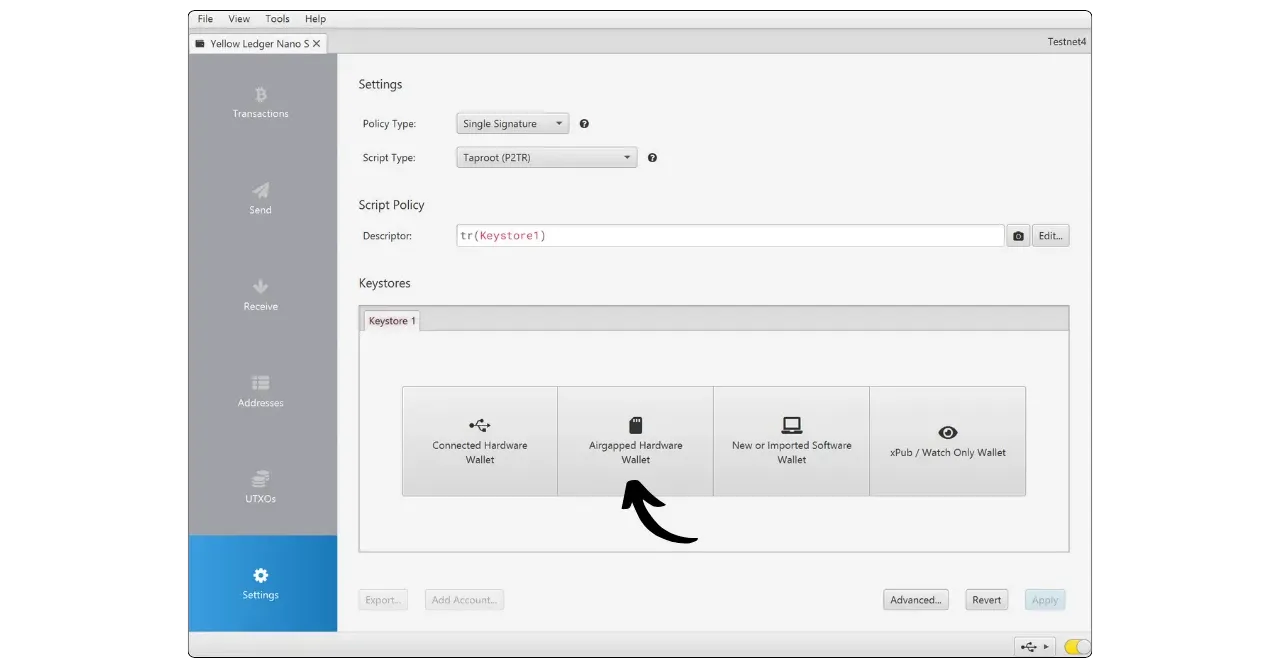Viewport: 1280px width, 668px height.
Task: Select the Keystore 1 tab
Action: click(x=392, y=321)
